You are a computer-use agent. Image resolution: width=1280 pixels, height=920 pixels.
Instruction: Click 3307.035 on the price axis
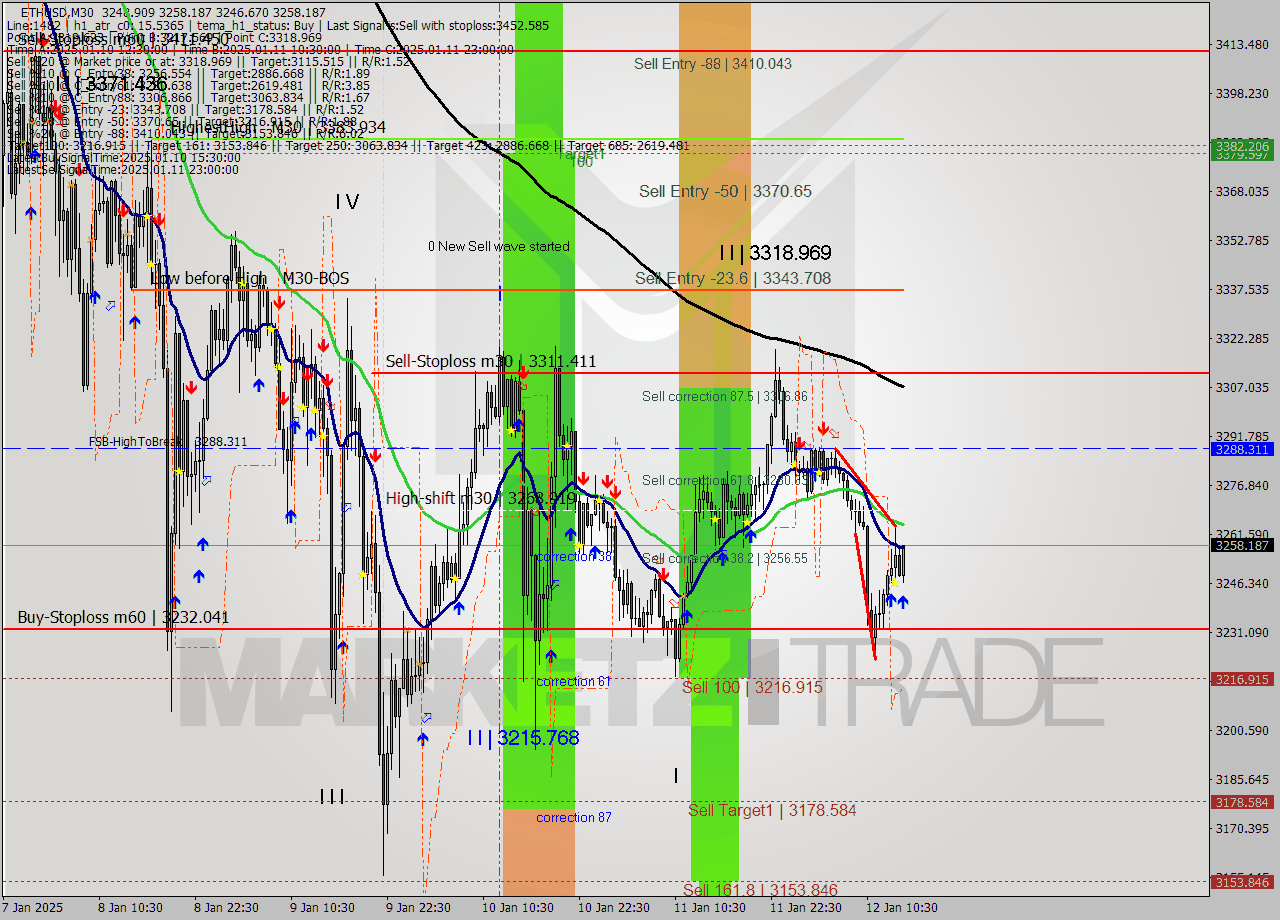tap(1242, 387)
